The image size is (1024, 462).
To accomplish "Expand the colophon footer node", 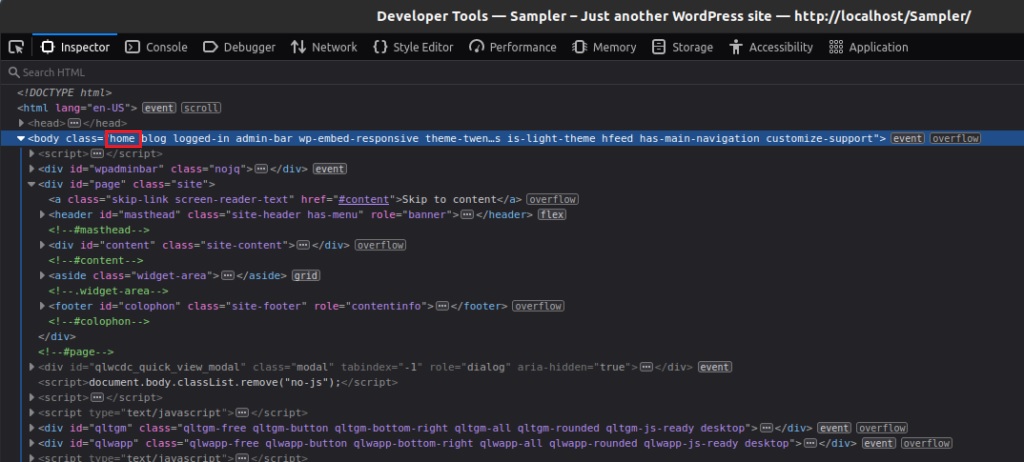I will (x=42, y=306).
